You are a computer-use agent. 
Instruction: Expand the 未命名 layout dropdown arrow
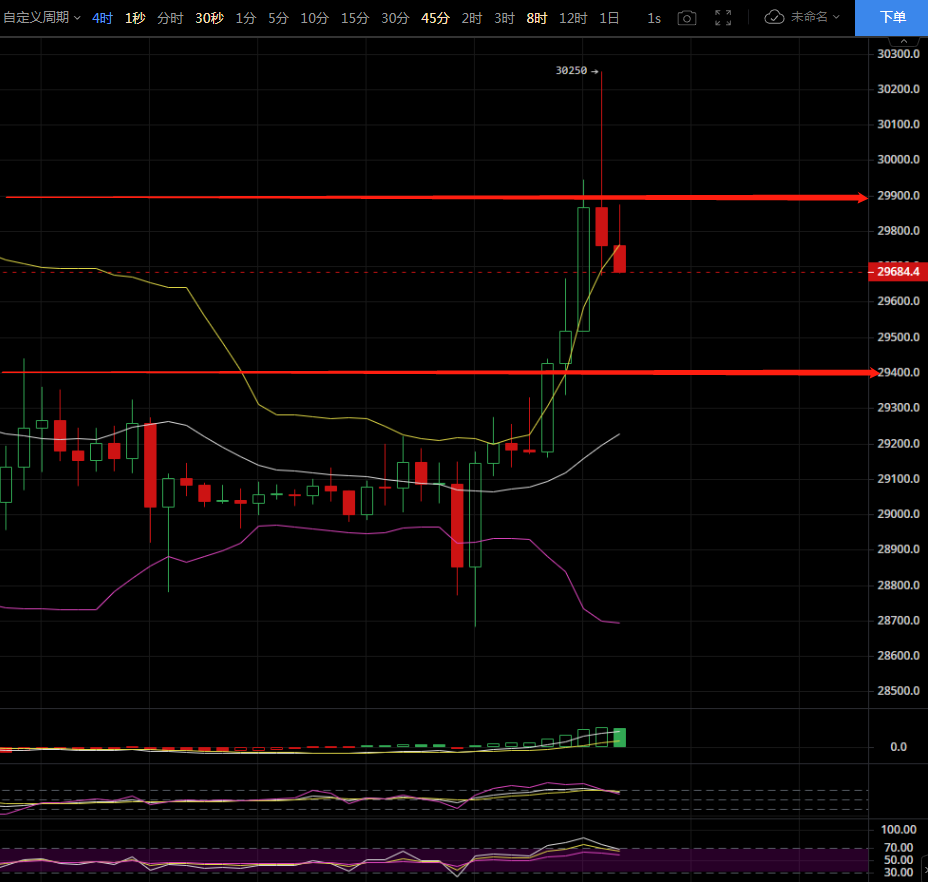(836, 18)
